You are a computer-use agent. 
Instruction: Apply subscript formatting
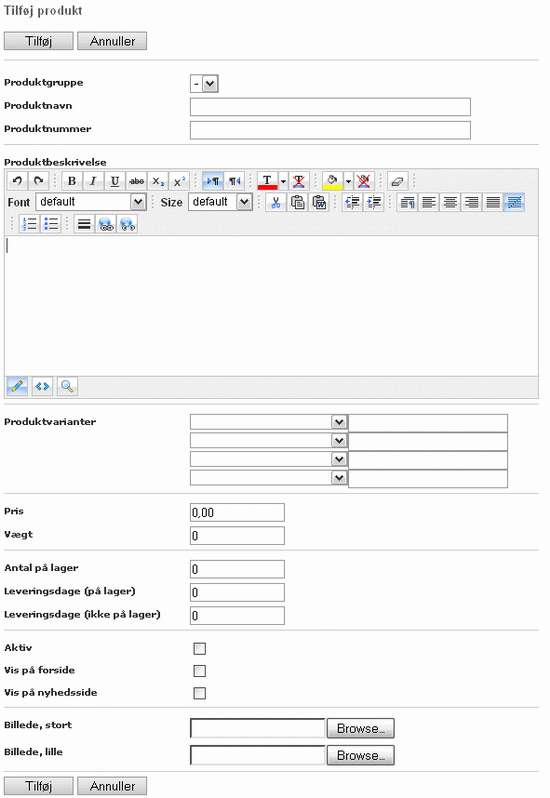tap(158, 181)
